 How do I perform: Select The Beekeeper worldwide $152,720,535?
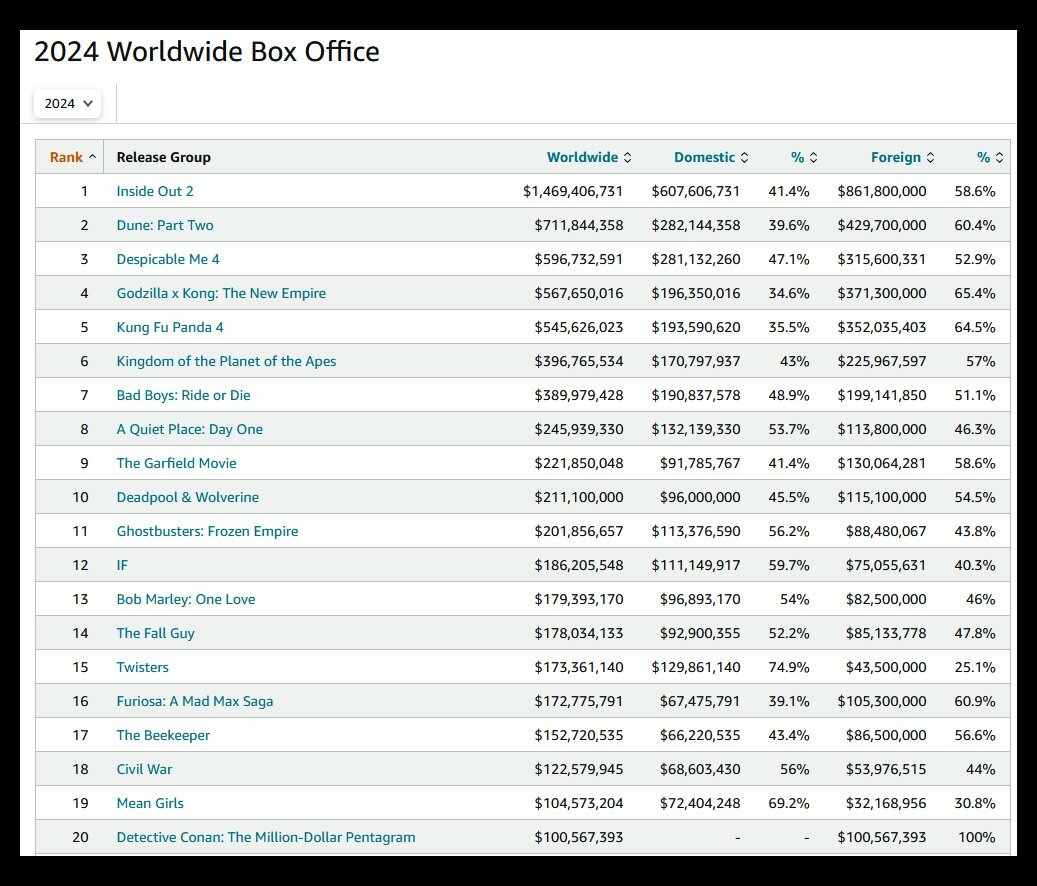click(x=579, y=735)
